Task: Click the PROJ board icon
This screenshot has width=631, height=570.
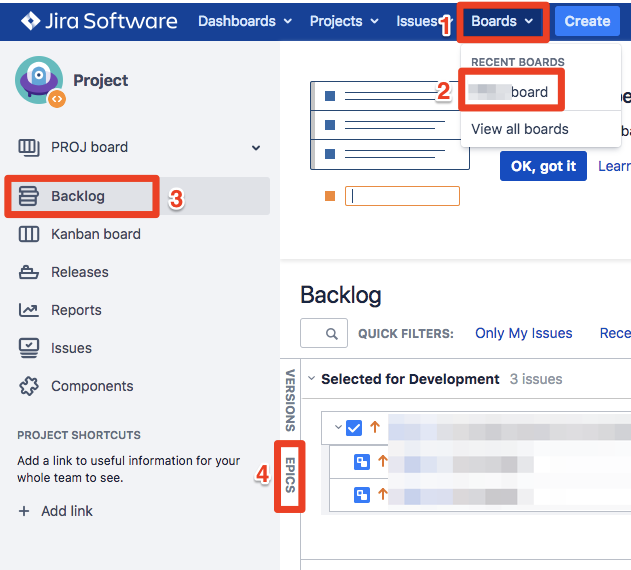Action: (x=29, y=147)
